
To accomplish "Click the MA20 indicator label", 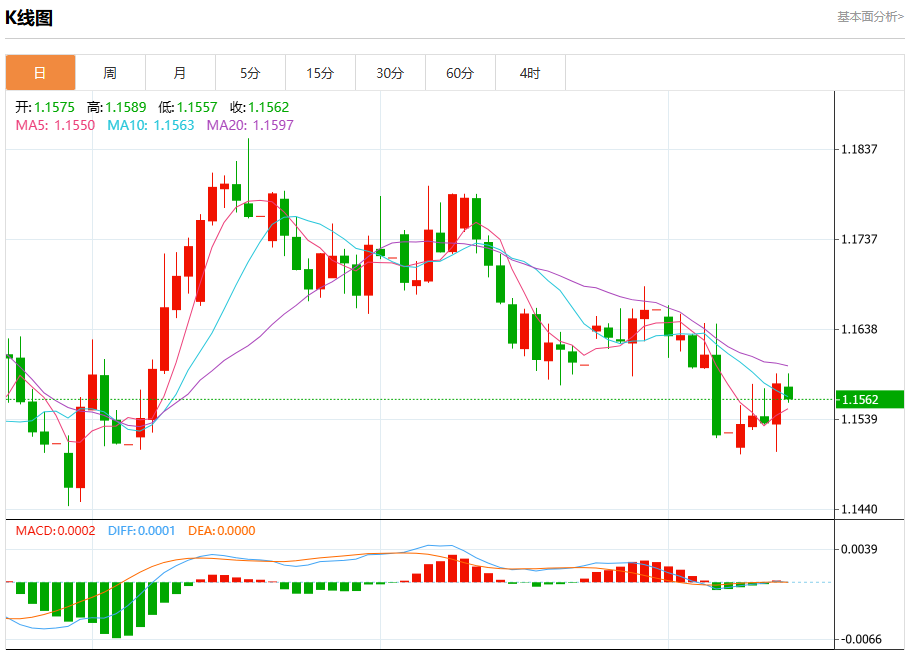I will coord(250,125).
